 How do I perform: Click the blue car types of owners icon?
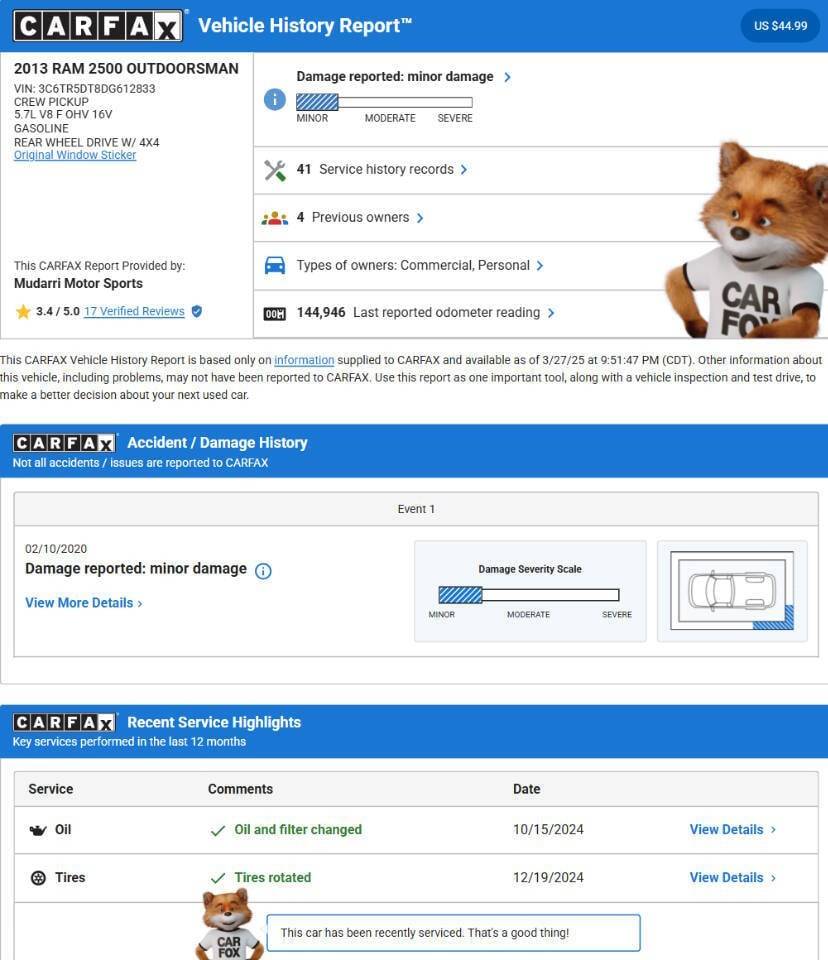(x=274, y=266)
